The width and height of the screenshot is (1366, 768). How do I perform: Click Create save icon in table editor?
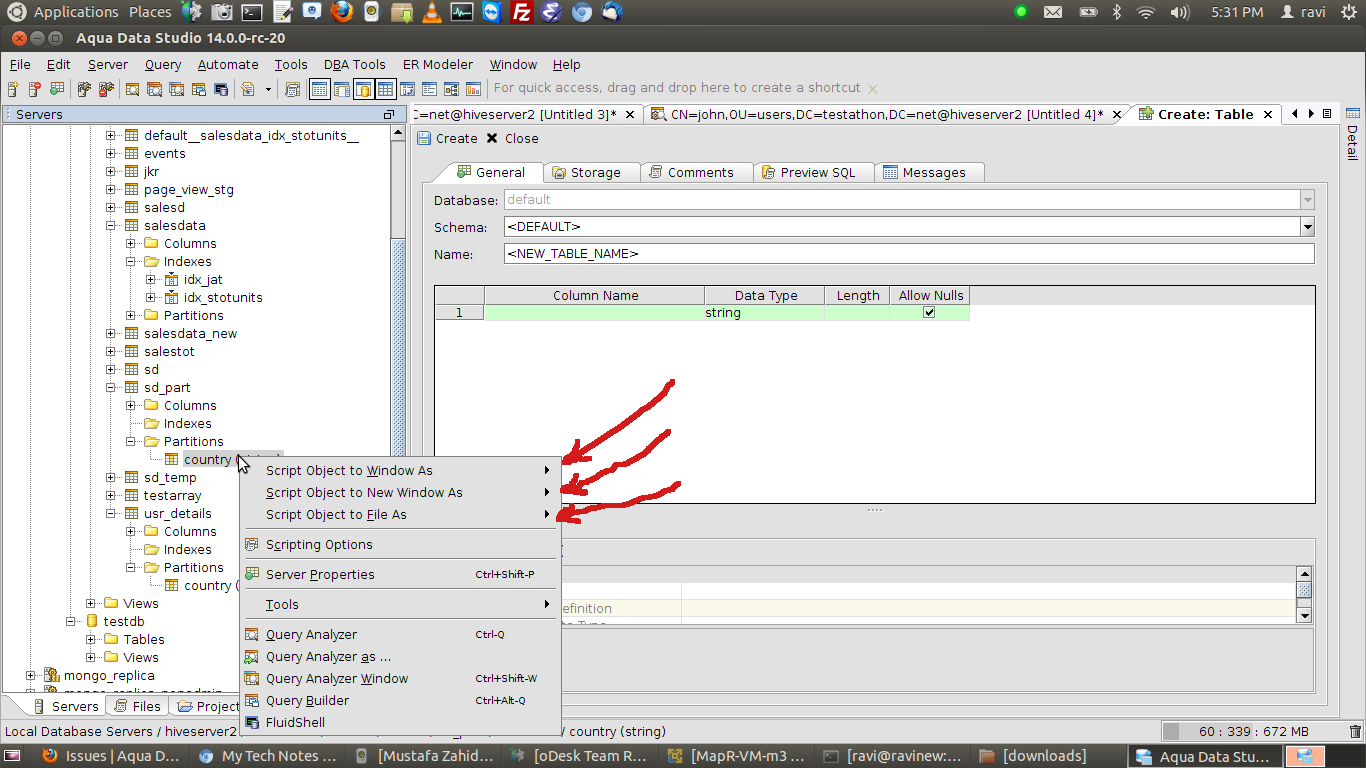click(424, 138)
